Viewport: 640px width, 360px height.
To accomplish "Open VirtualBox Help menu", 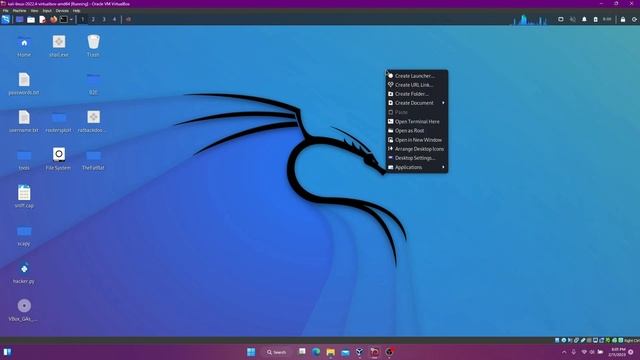I will [x=76, y=11].
